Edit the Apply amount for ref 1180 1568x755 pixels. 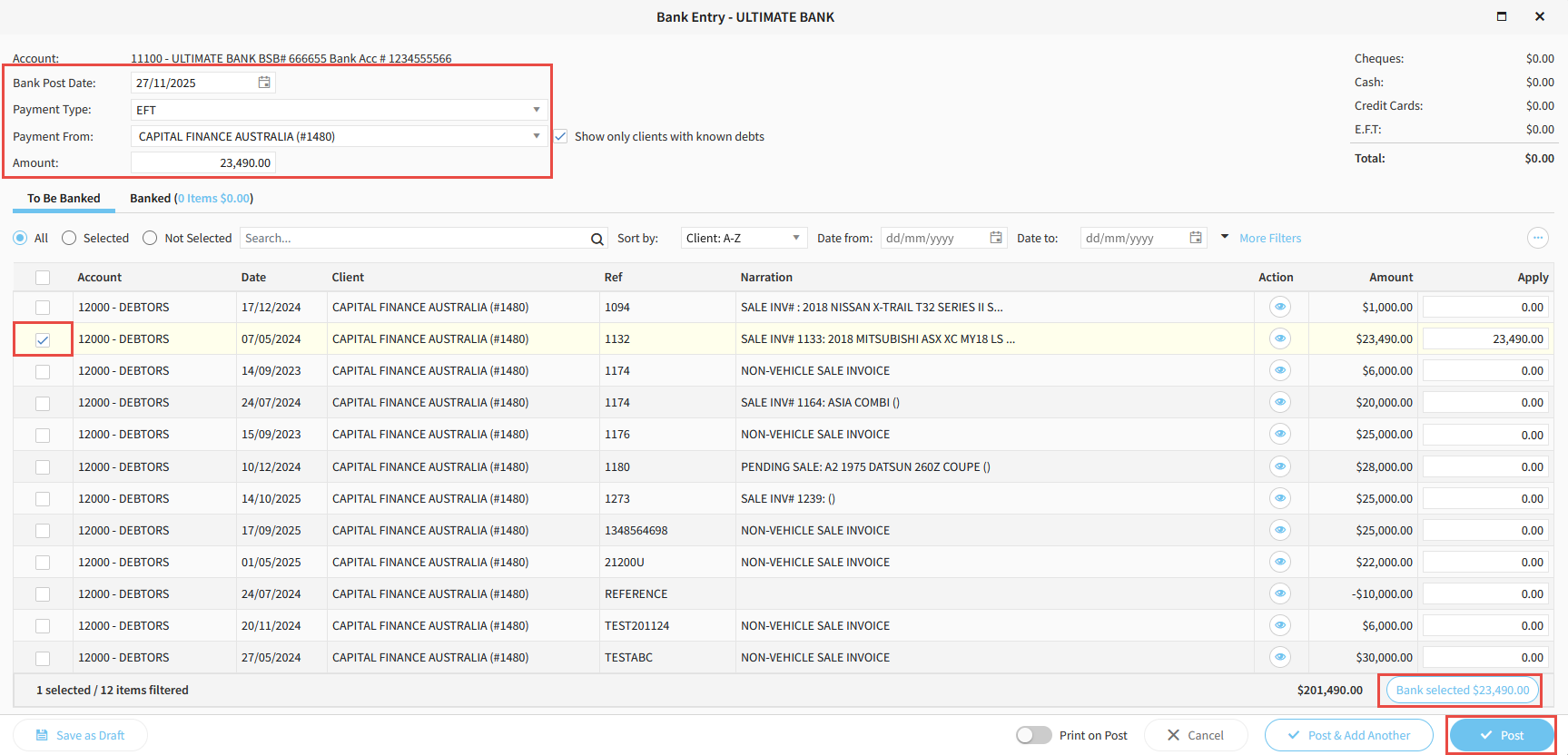click(x=1485, y=466)
